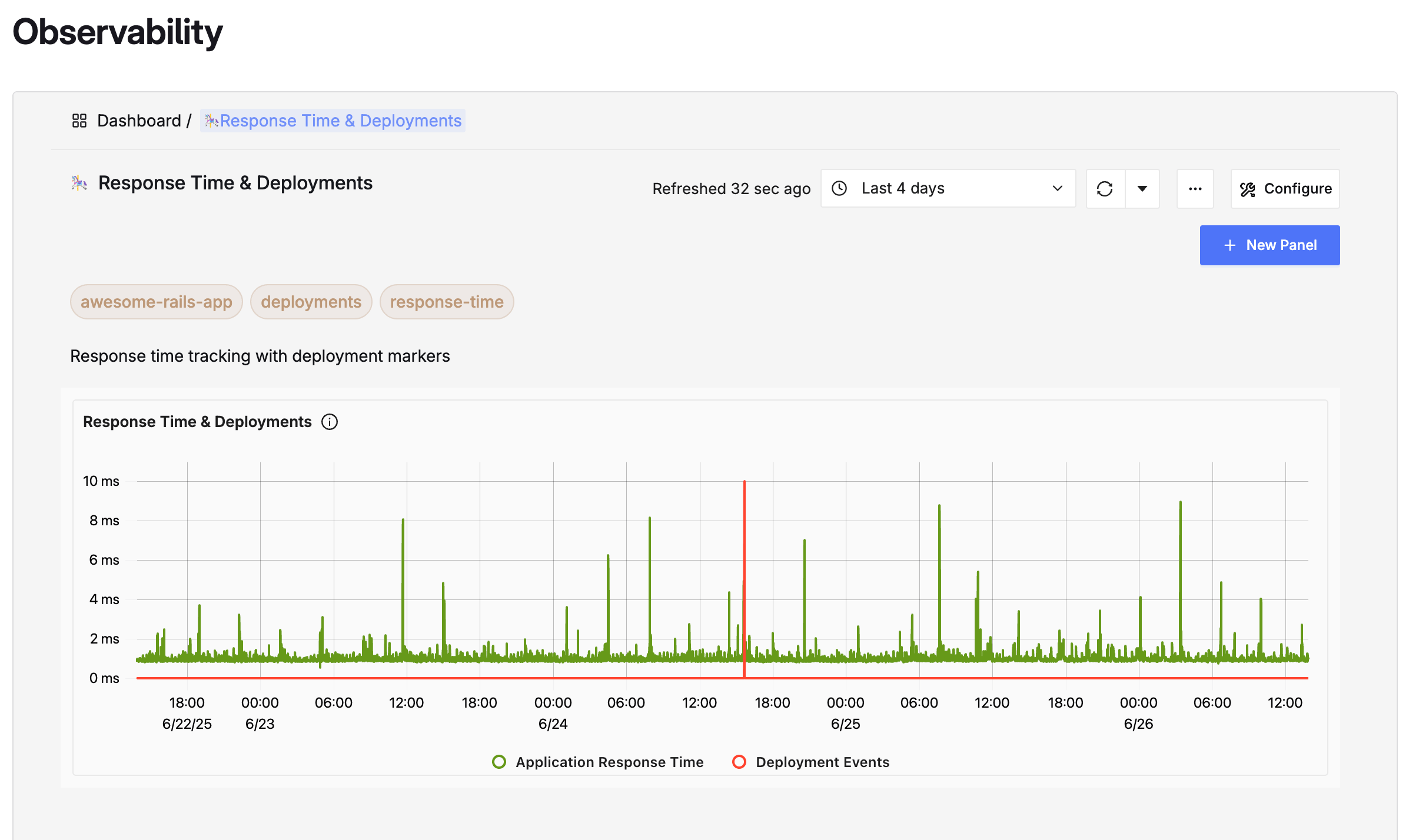
Task: Open the Last 4 days time range dropdown
Action: click(948, 188)
